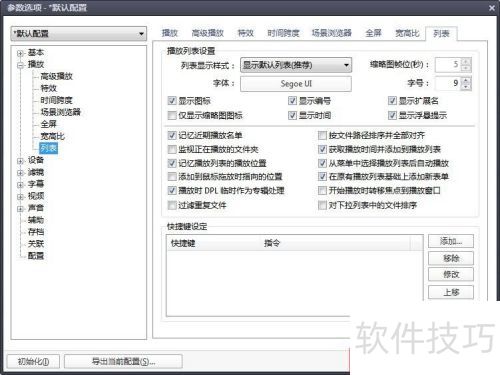Increase 字号 font size spinner

[466, 80]
